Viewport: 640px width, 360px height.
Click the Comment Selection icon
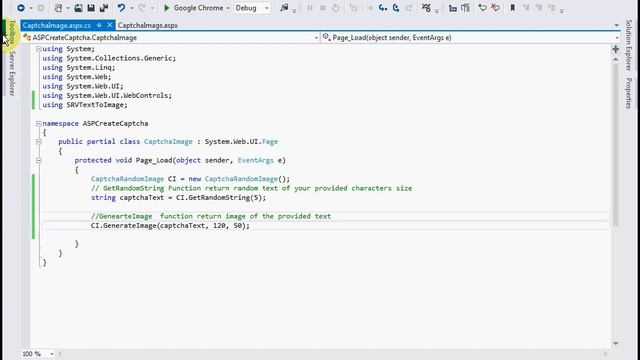point(482,8)
